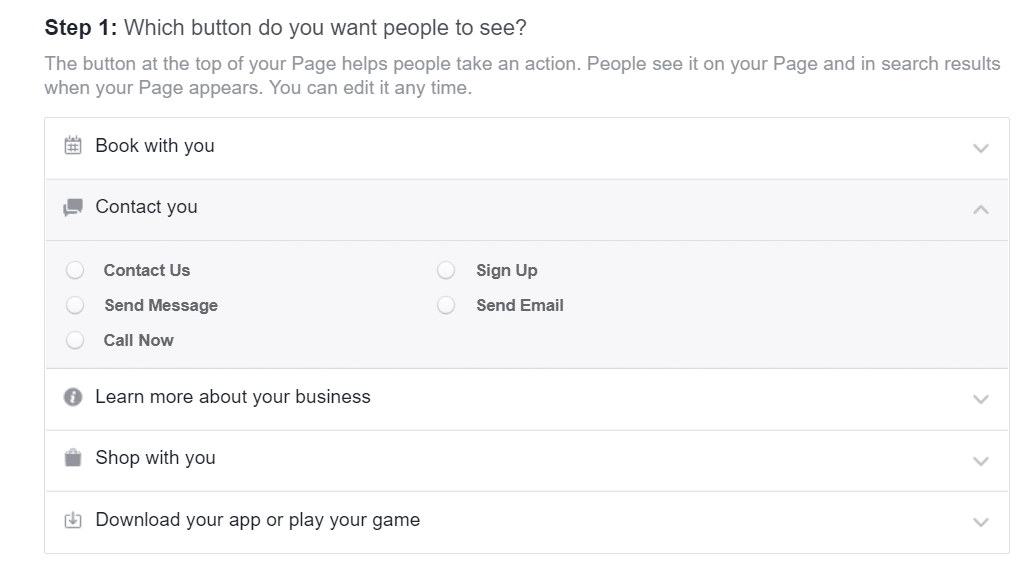Choose the Send Email radio option

tap(446, 305)
